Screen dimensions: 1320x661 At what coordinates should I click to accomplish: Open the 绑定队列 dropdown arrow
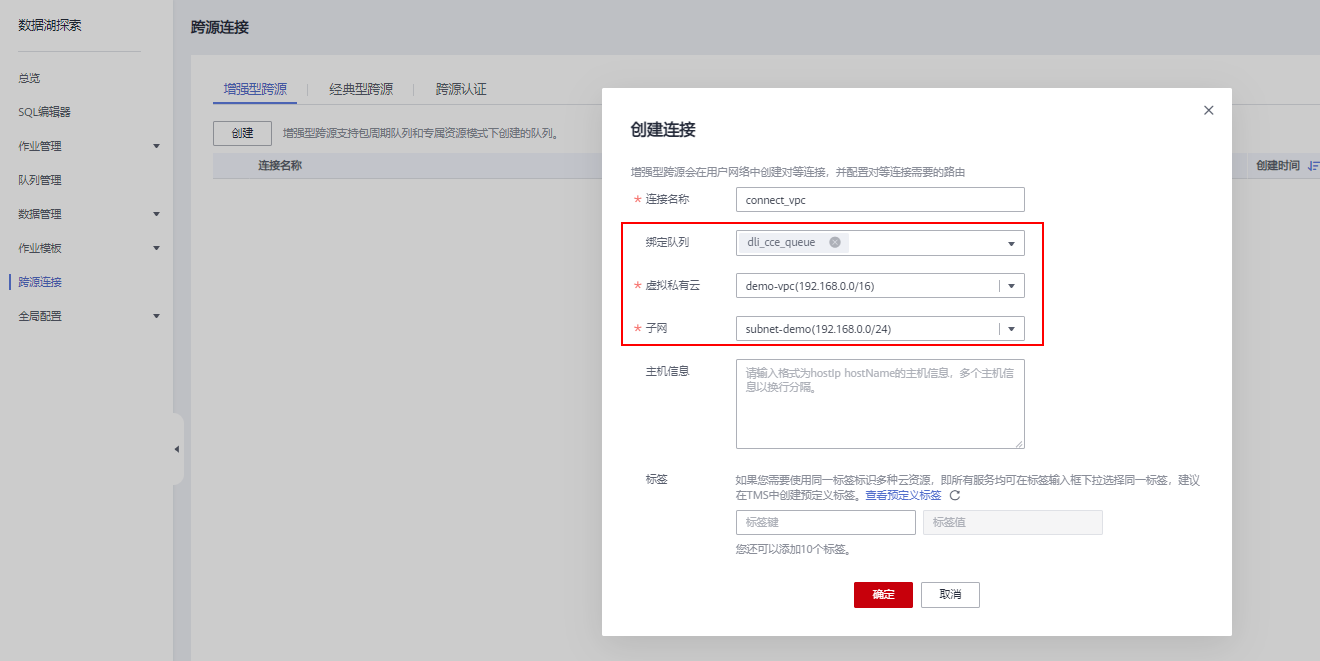pyautogui.click(x=1011, y=243)
